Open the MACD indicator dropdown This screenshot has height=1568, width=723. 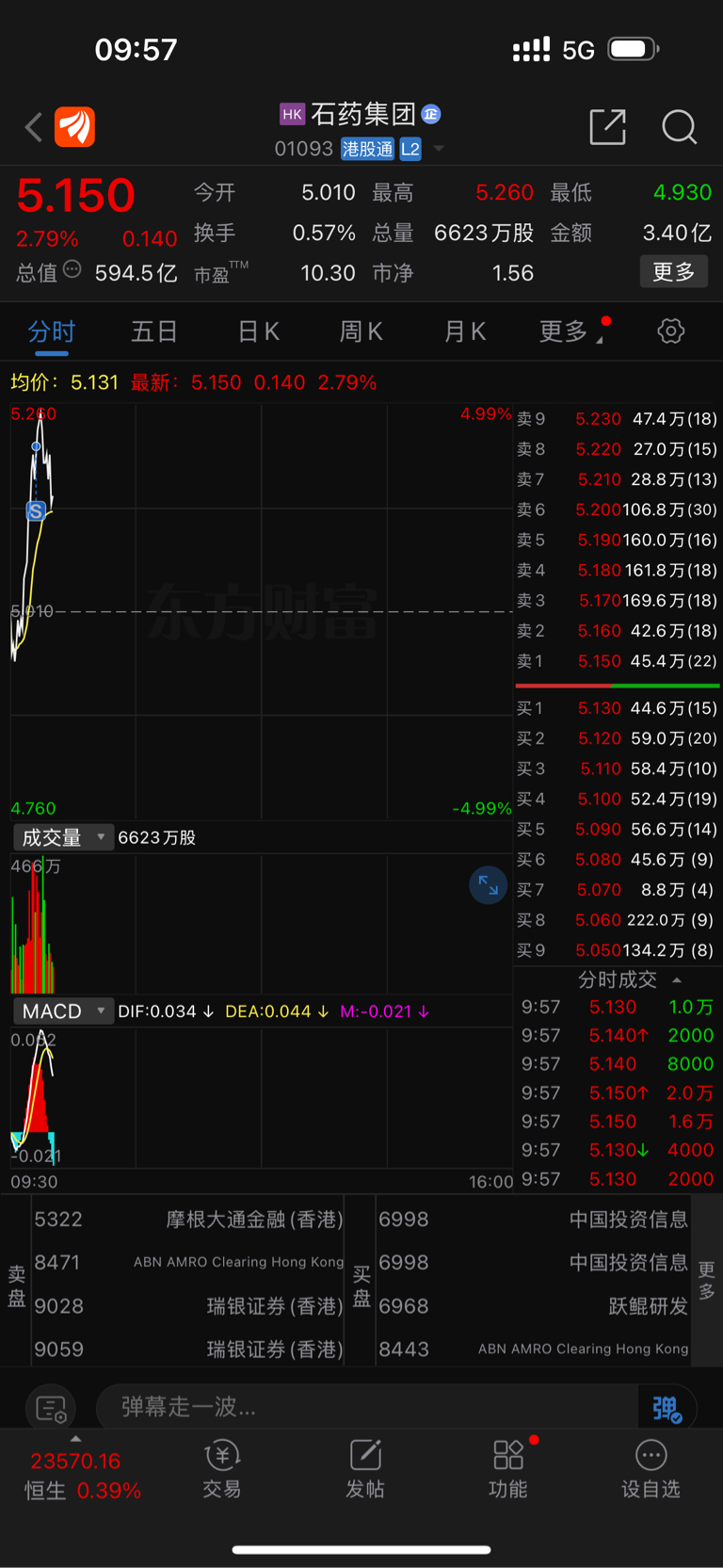(x=63, y=1011)
